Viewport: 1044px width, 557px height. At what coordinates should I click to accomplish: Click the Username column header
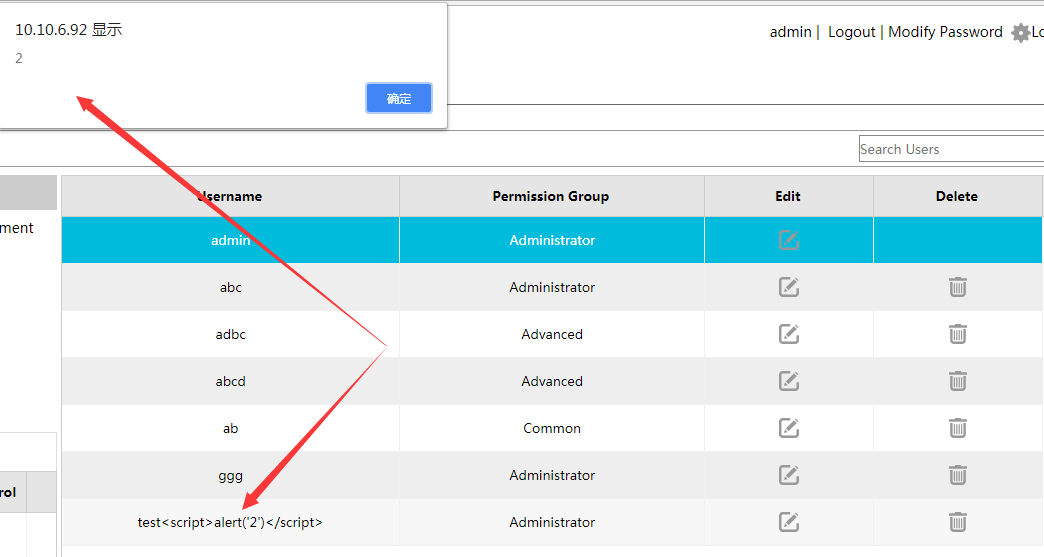click(x=230, y=196)
